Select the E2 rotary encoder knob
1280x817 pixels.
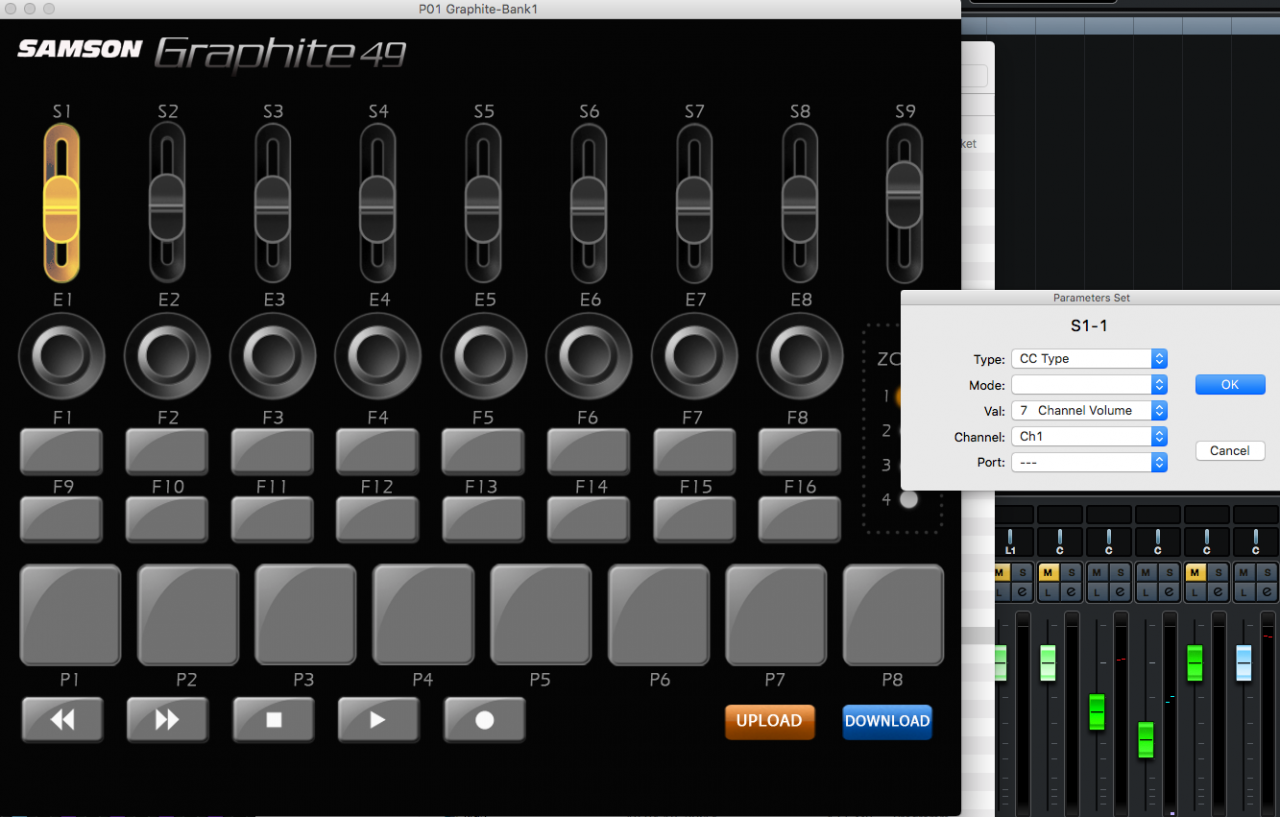tap(167, 356)
